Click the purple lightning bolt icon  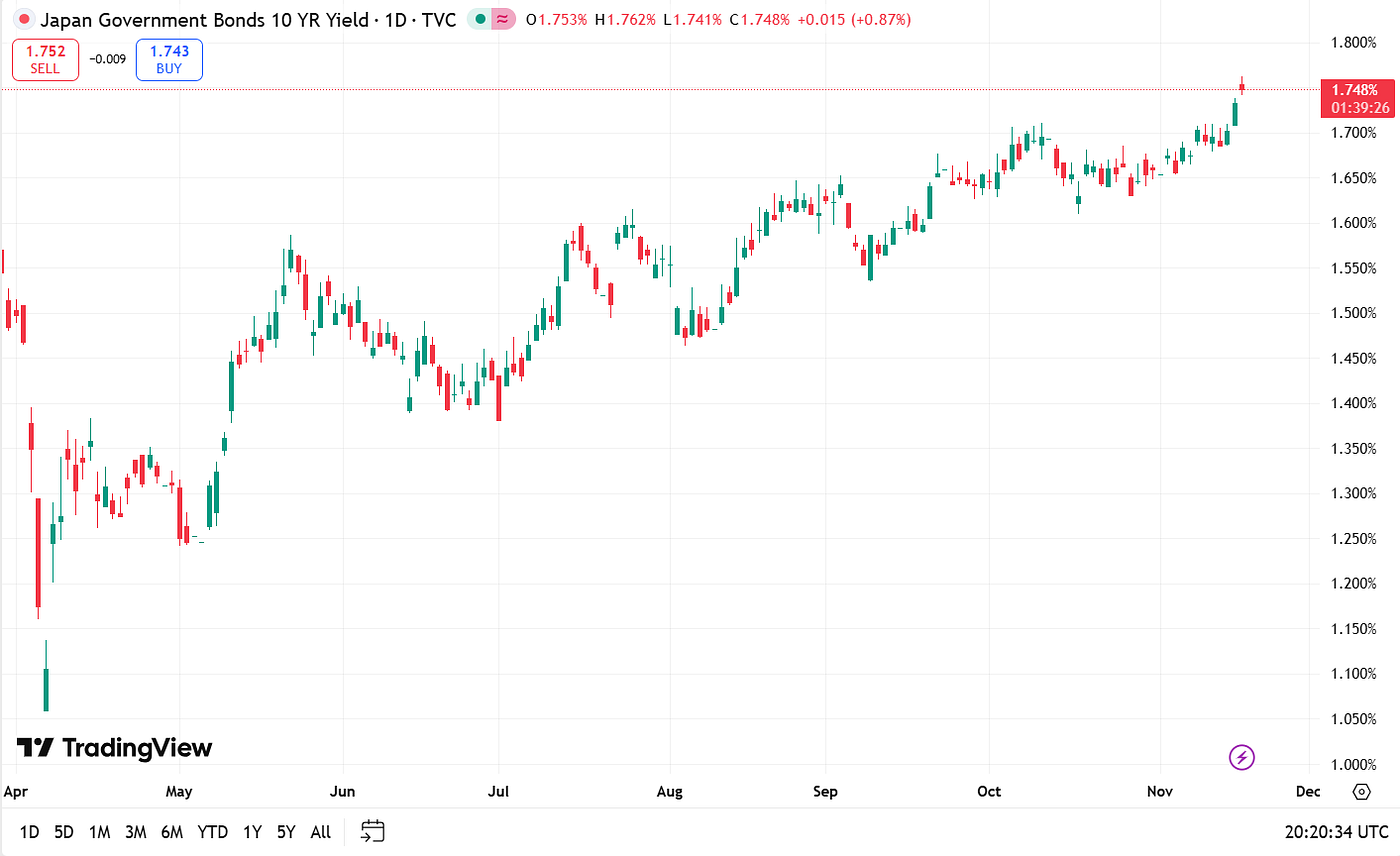(1242, 757)
